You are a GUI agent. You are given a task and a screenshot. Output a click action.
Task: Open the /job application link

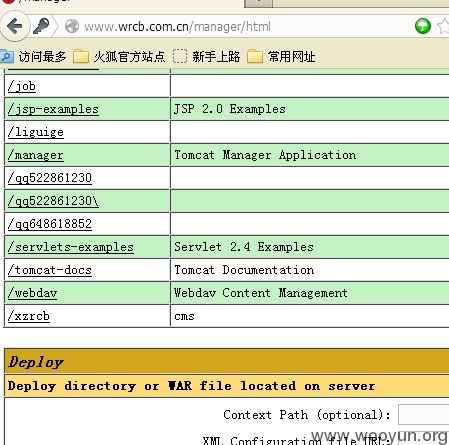pos(22,86)
